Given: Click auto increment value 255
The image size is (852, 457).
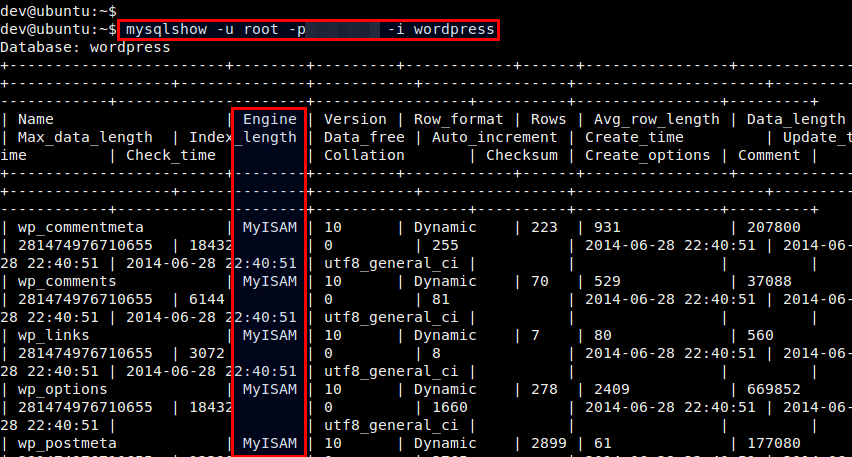Looking at the screenshot, I should click(x=445, y=245).
